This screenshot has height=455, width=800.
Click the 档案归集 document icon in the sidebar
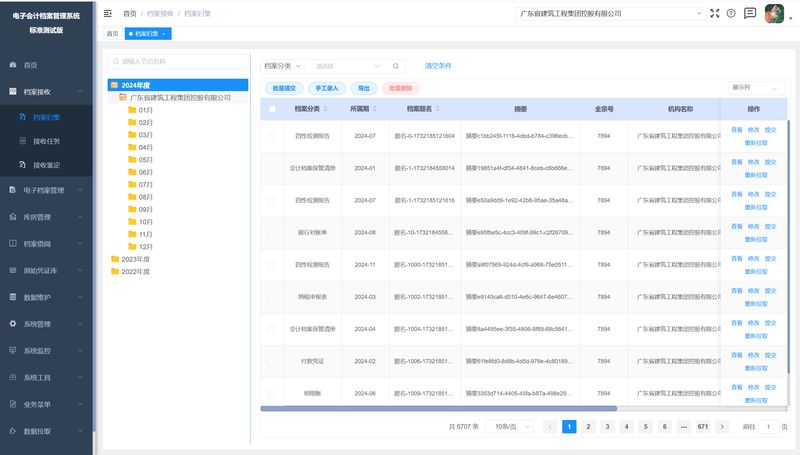click(x=22, y=117)
